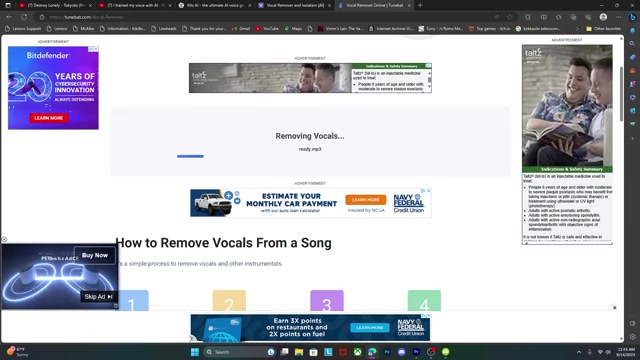This screenshot has height=360, width=640.
Task: Open the YouTube bookmark
Action: 267,29
